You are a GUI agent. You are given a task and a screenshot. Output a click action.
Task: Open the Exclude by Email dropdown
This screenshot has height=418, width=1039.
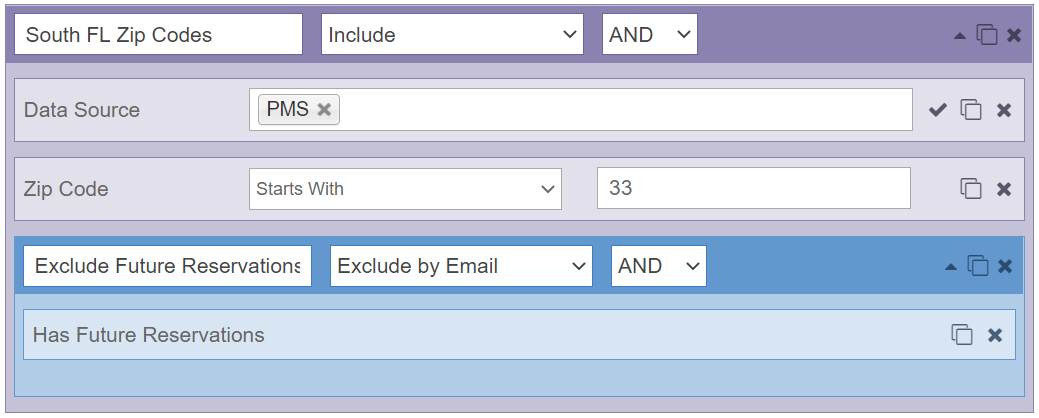point(461,266)
